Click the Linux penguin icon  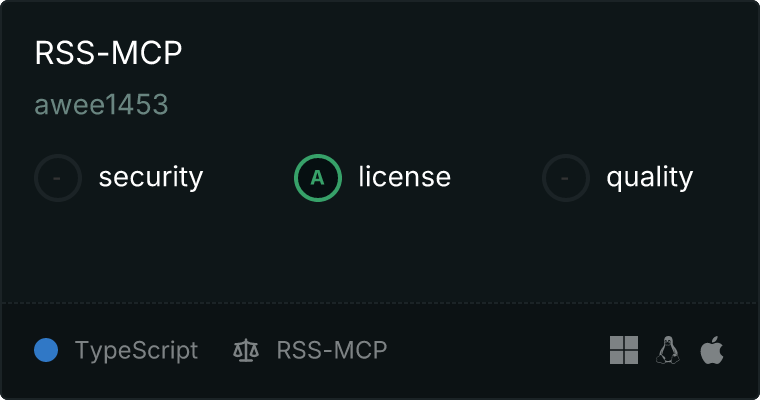[x=668, y=350]
